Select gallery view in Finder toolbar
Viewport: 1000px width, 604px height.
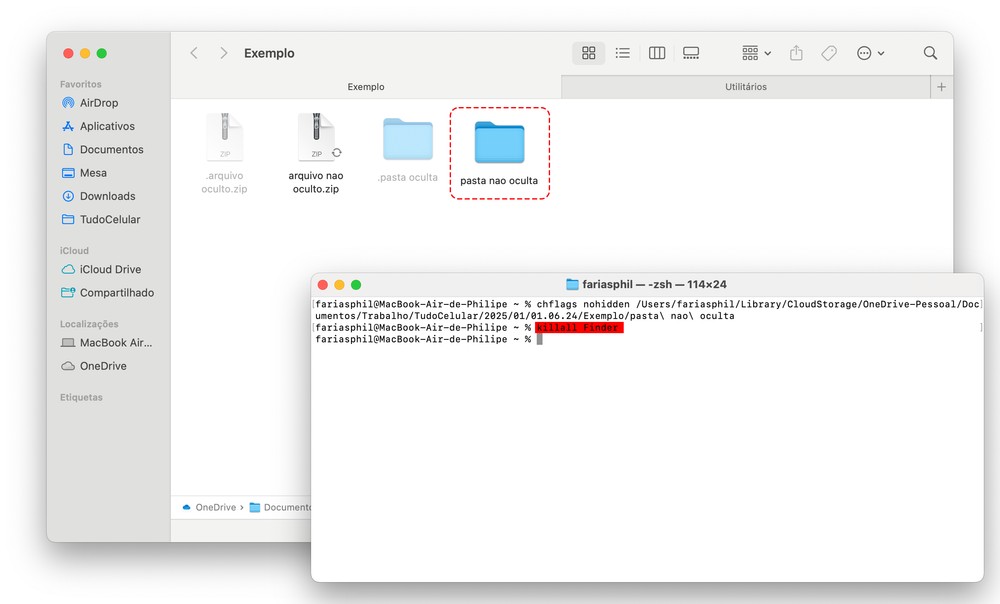[x=691, y=53]
